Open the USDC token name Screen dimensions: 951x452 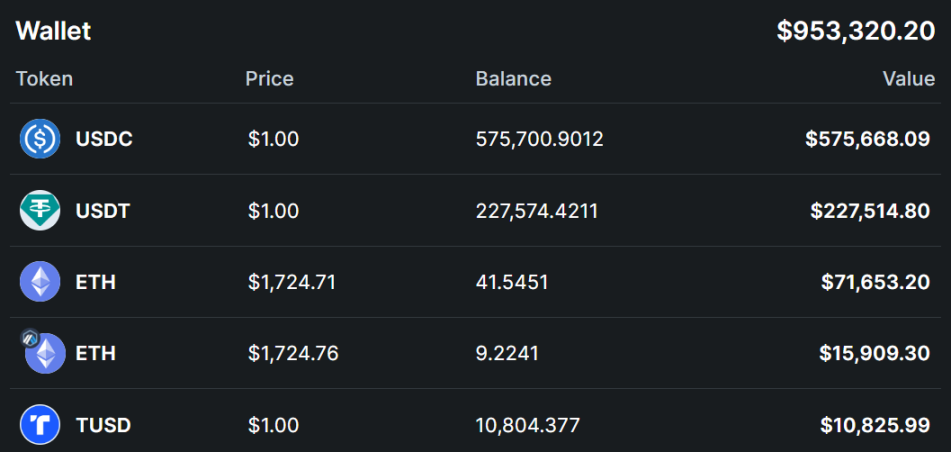[x=104, y=139]
